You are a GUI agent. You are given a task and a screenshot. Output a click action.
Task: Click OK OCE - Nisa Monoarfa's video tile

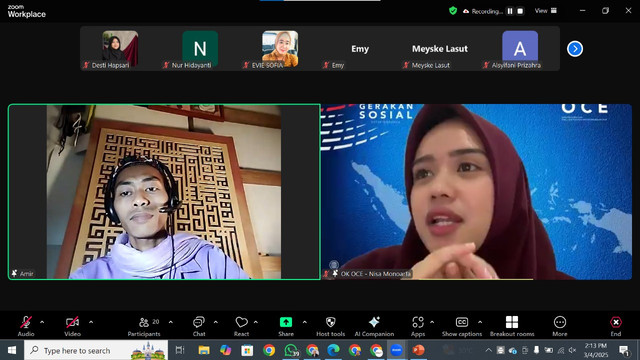[477, 192]
